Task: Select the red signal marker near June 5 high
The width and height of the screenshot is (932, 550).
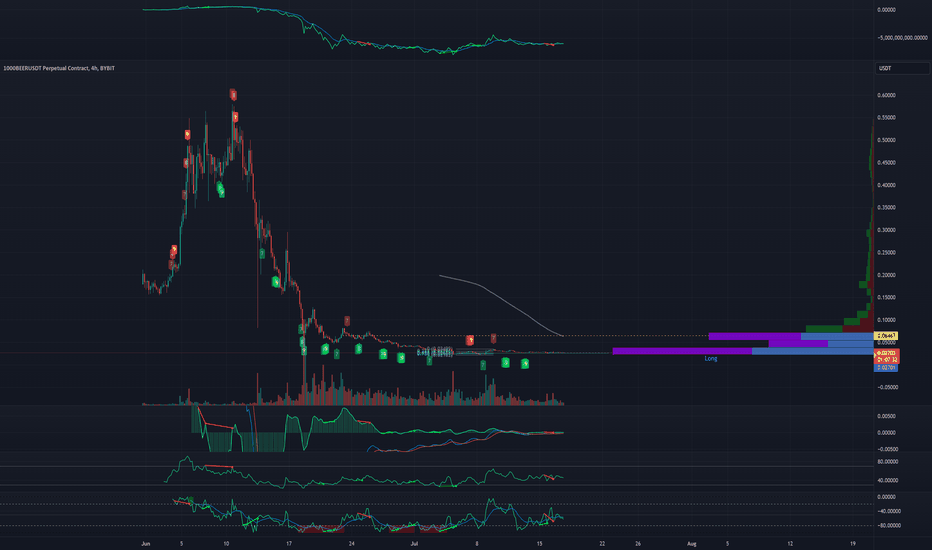Action: coord(187,135)
